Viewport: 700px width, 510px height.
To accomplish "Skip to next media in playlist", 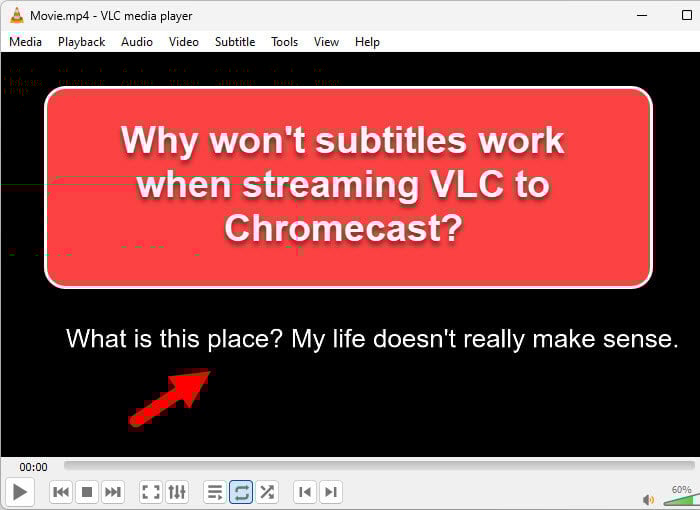I will pyautogui.click(x=112, y=492).
